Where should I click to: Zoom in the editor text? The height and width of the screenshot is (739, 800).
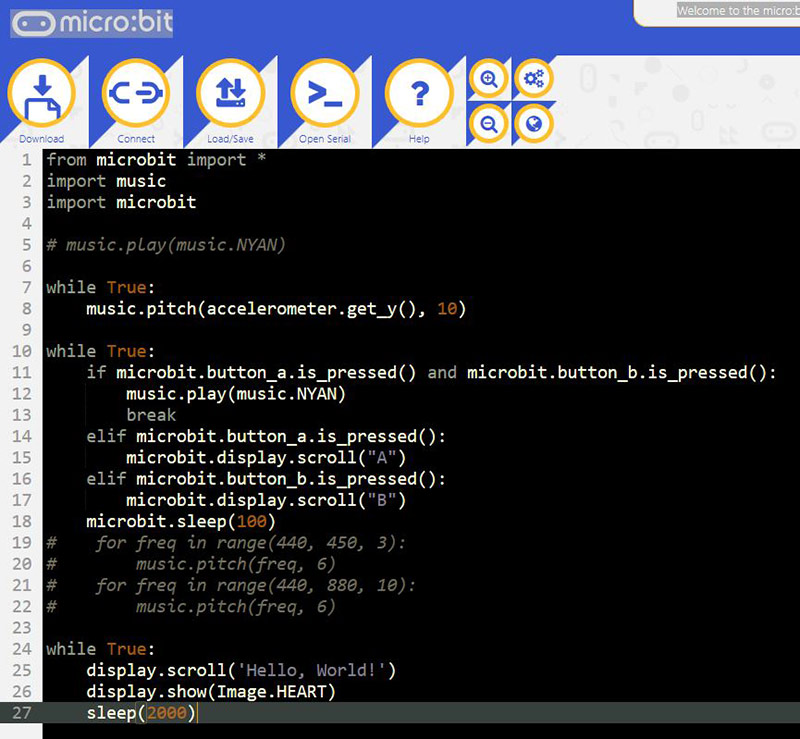(x=489, y=79)
